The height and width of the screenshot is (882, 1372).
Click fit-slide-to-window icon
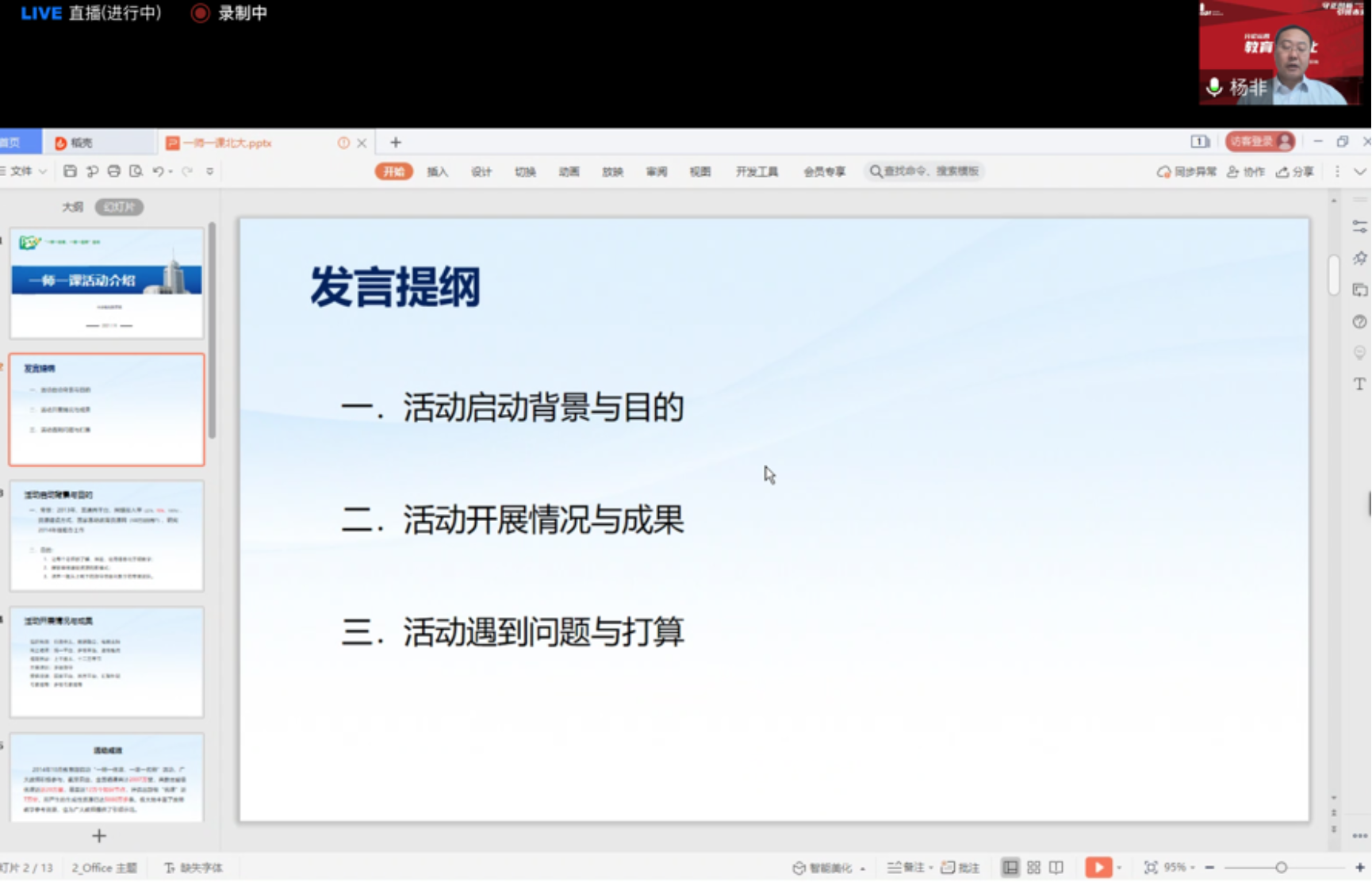point(1151,867)
